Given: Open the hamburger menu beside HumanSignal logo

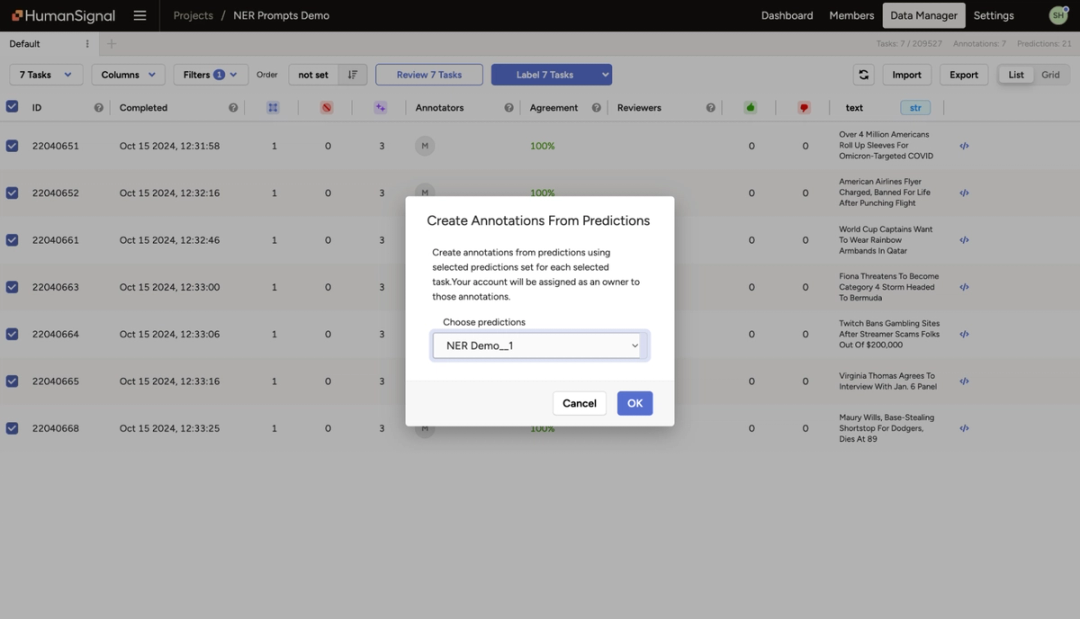Looking at the screenshot, I should coord(139,15).
